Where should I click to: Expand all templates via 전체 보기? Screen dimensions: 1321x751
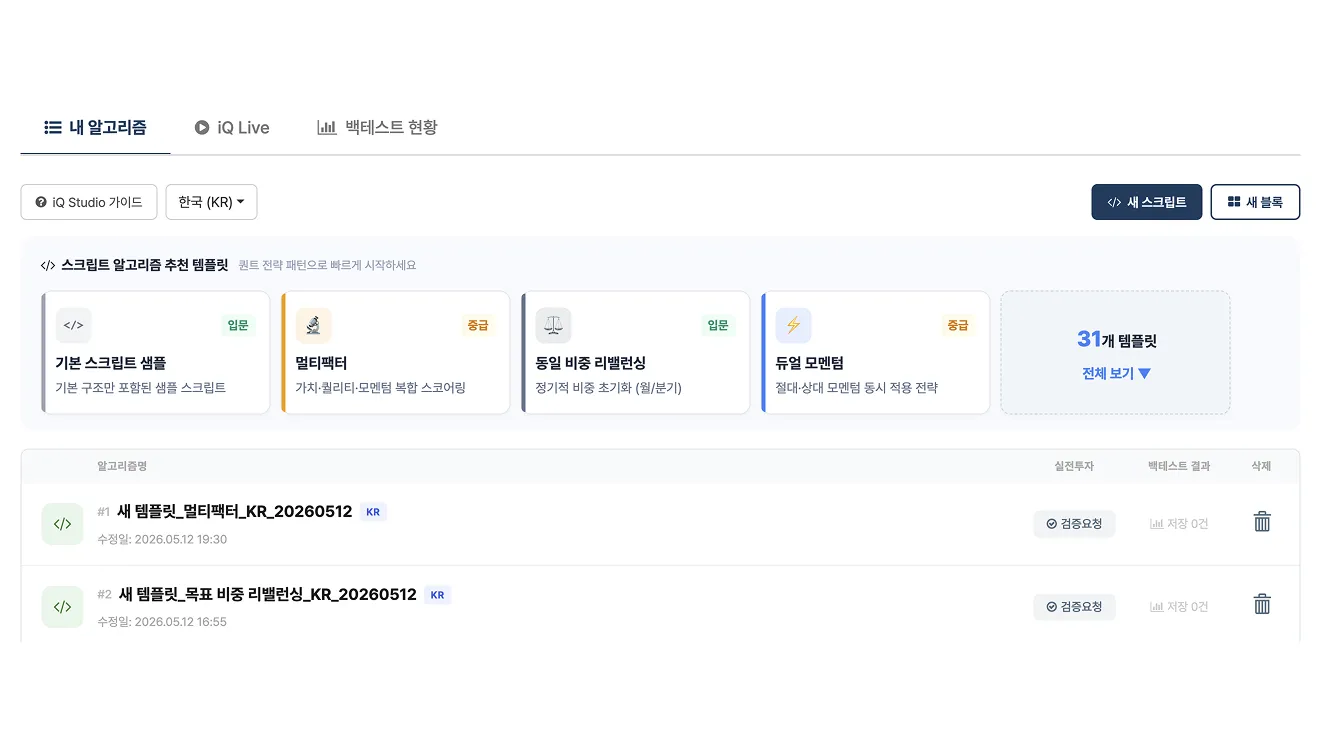(1116, 373)
